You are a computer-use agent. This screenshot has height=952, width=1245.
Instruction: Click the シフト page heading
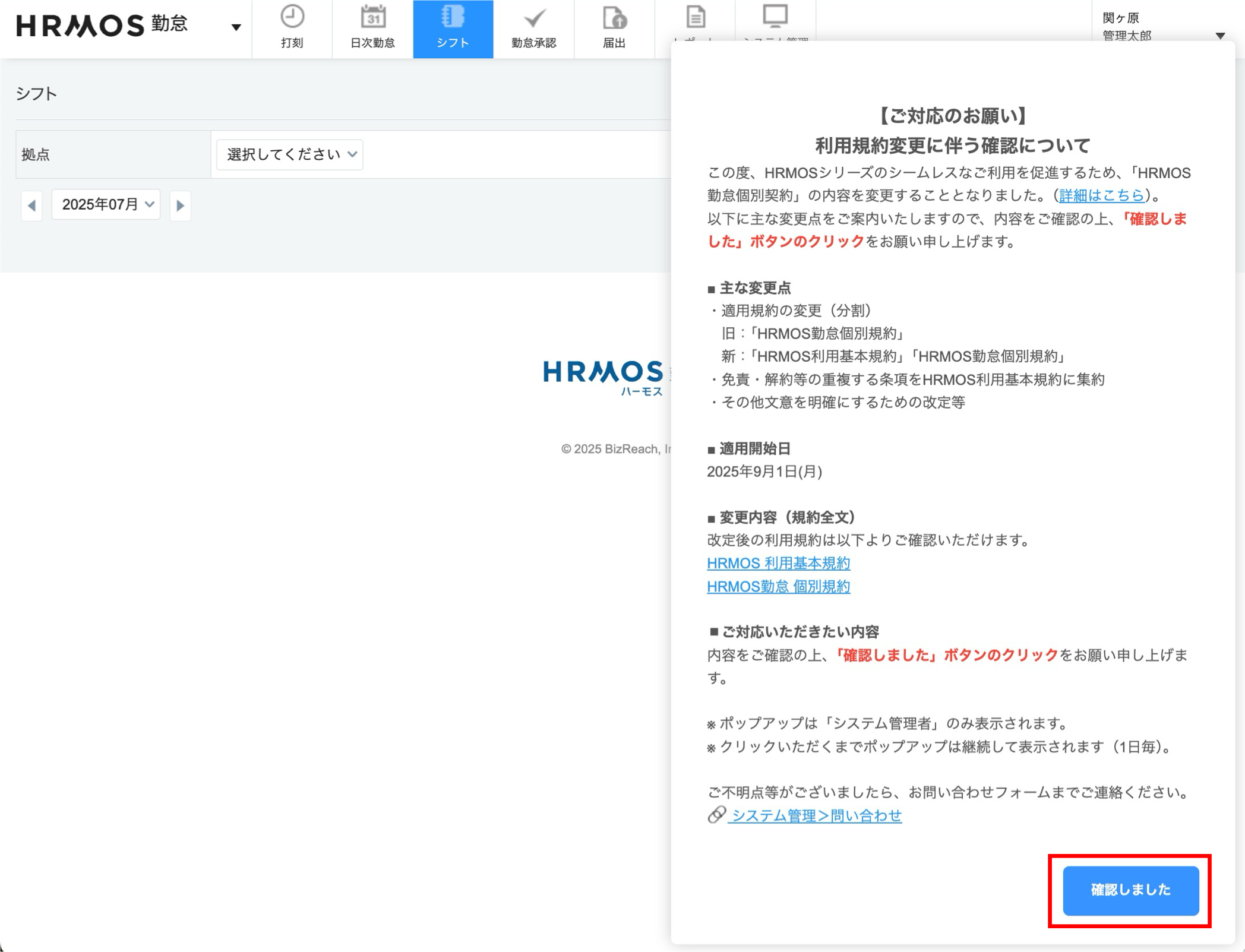pos(36,94)
